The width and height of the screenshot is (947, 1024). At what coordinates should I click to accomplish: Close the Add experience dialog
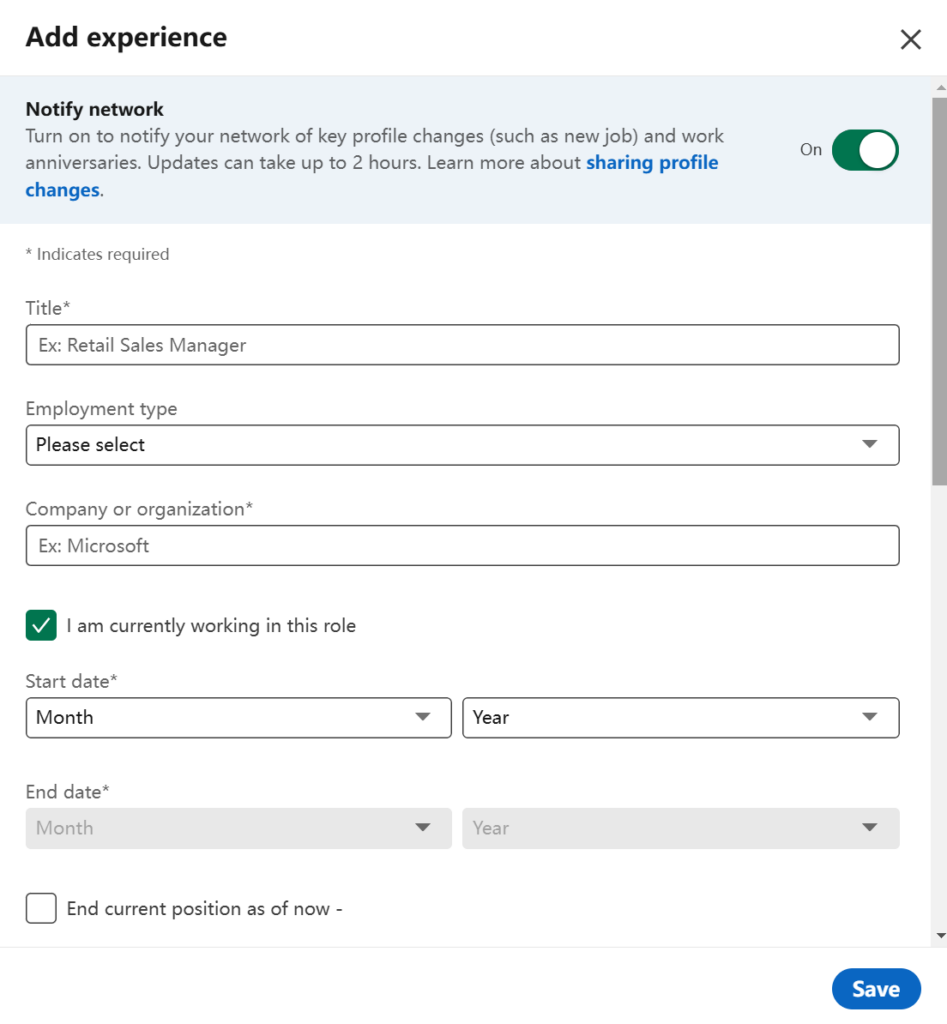pyautogui.click(x=910, y=39)
